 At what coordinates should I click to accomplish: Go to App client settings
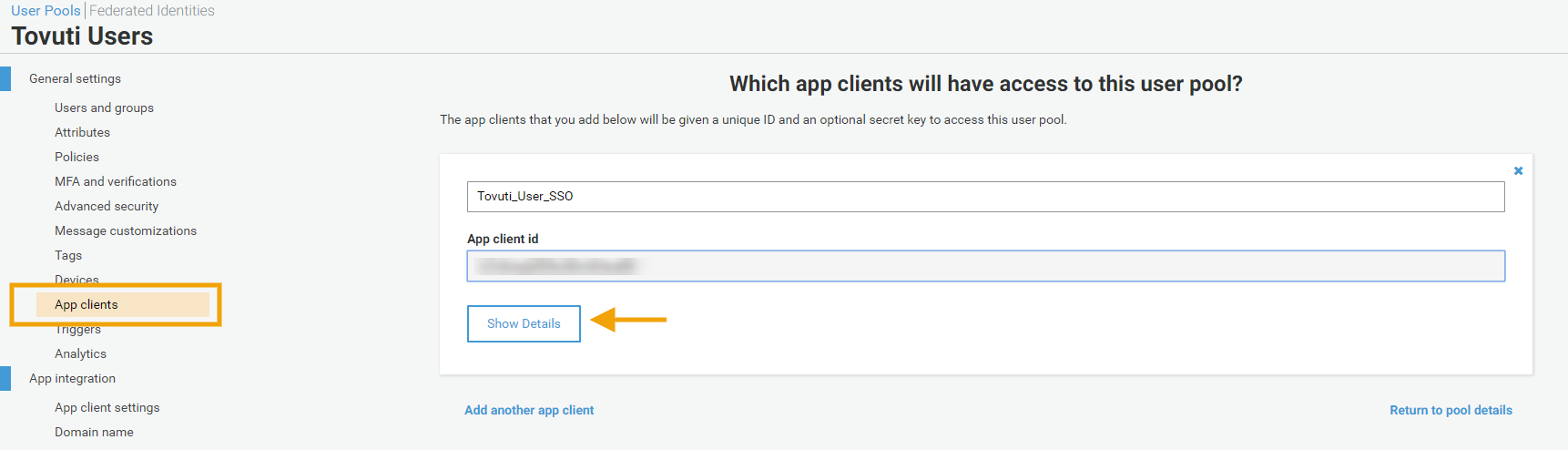pos(107,407)
